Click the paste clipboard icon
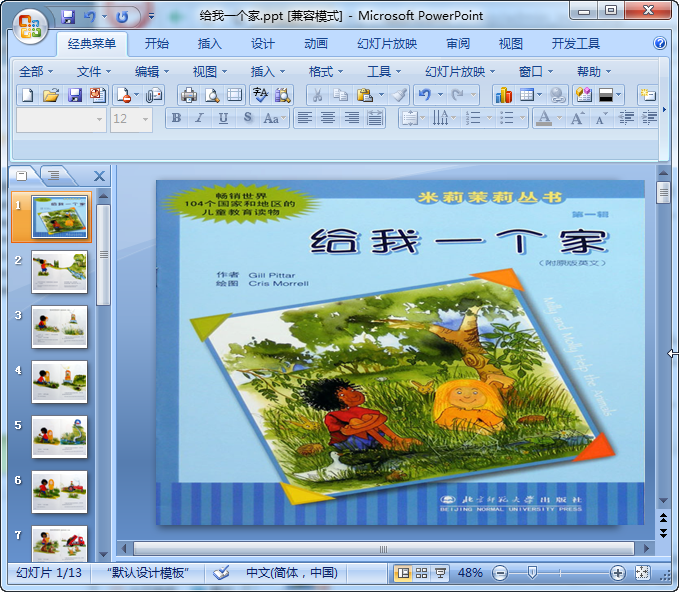679x592 pixels. pos(364,95)
